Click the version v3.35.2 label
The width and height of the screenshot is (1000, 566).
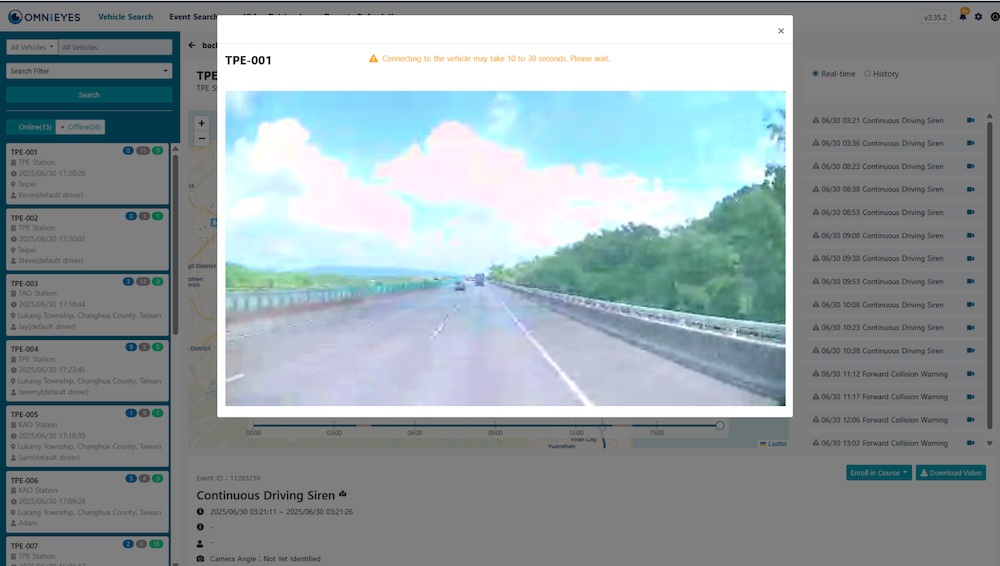tap(936, 17)
